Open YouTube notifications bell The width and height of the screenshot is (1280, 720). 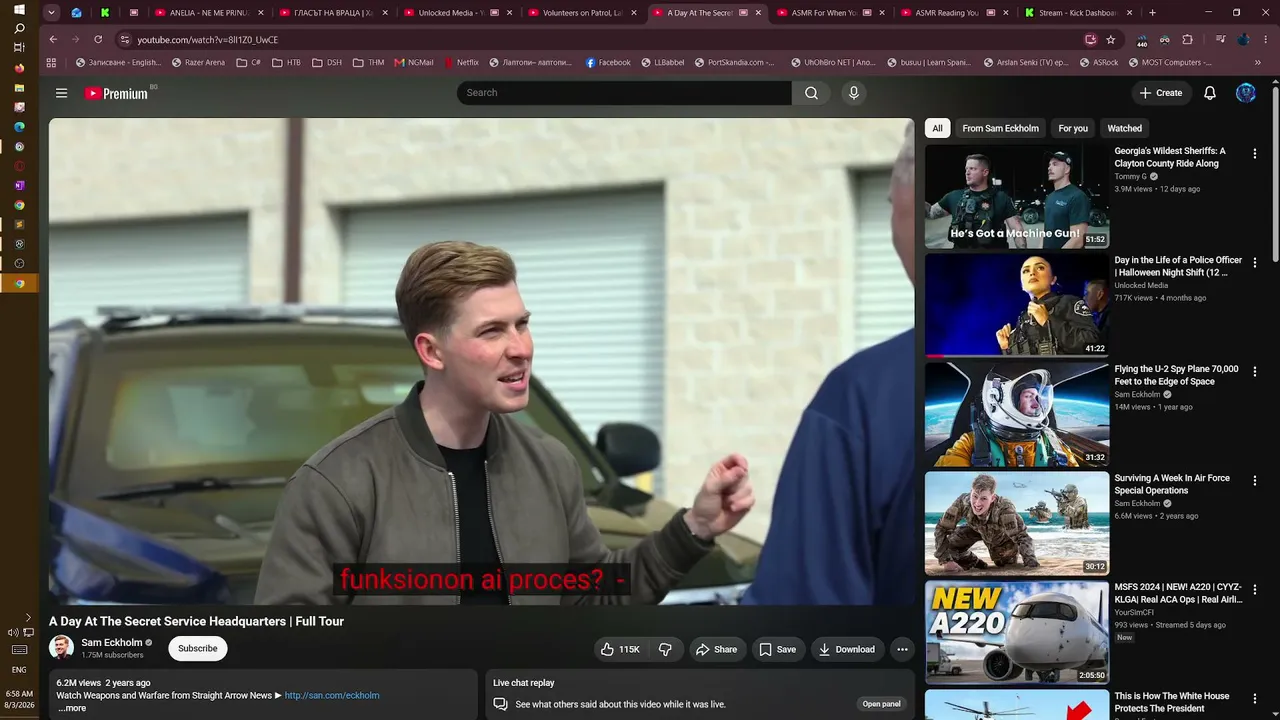1210,93
